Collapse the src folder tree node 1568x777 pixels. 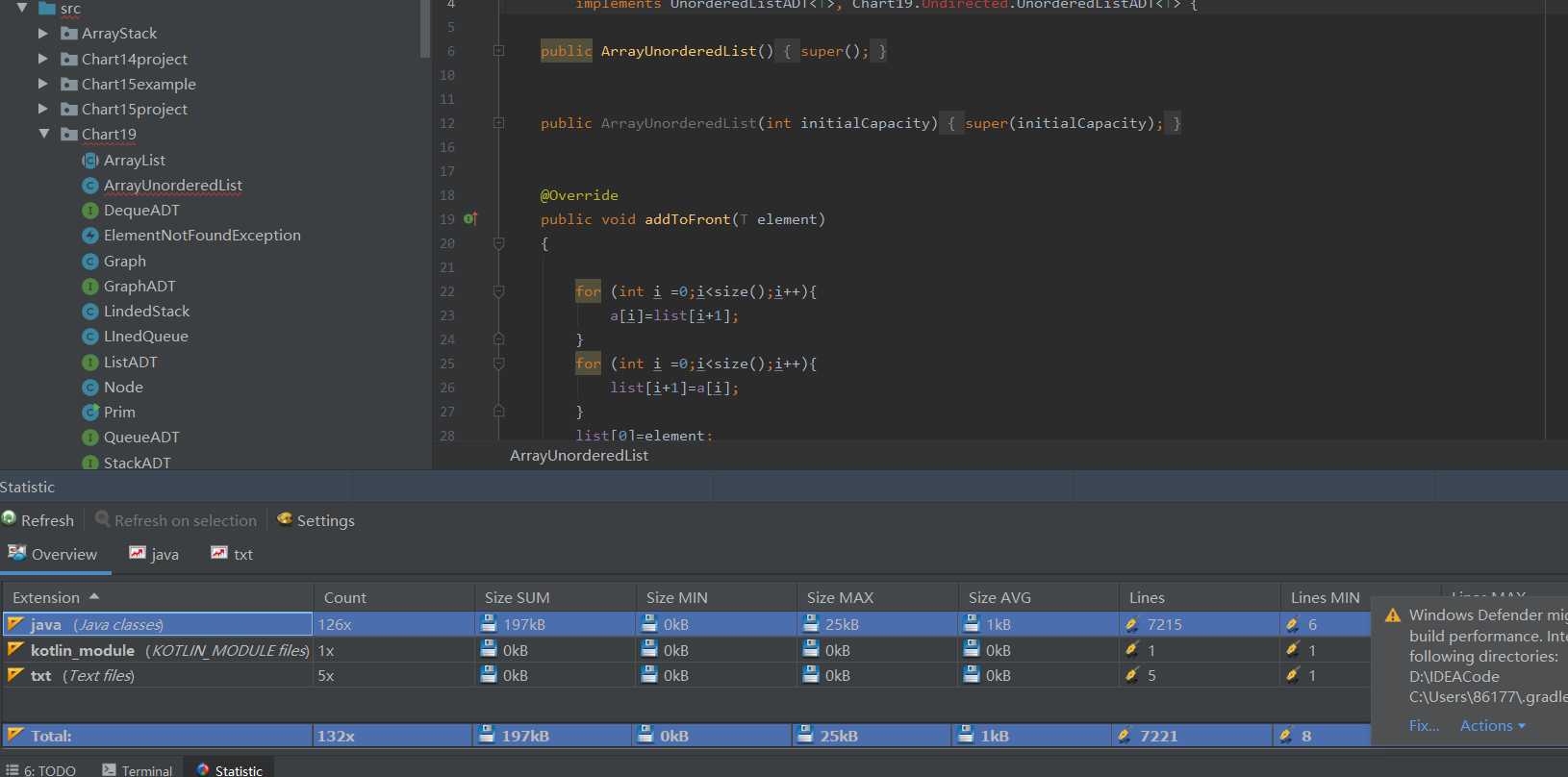click(x=22, y=8)
